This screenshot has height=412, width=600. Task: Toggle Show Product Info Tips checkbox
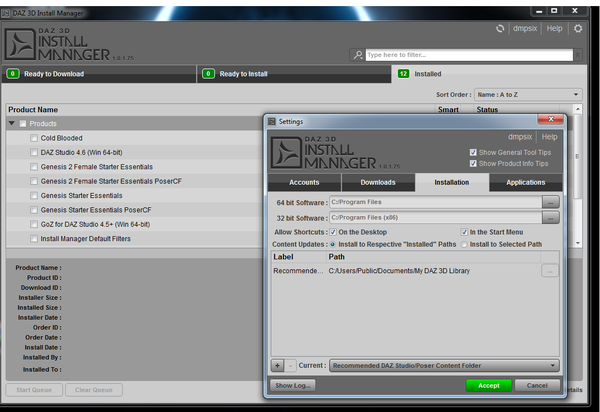pyautogui.click(x=473, y=163)
